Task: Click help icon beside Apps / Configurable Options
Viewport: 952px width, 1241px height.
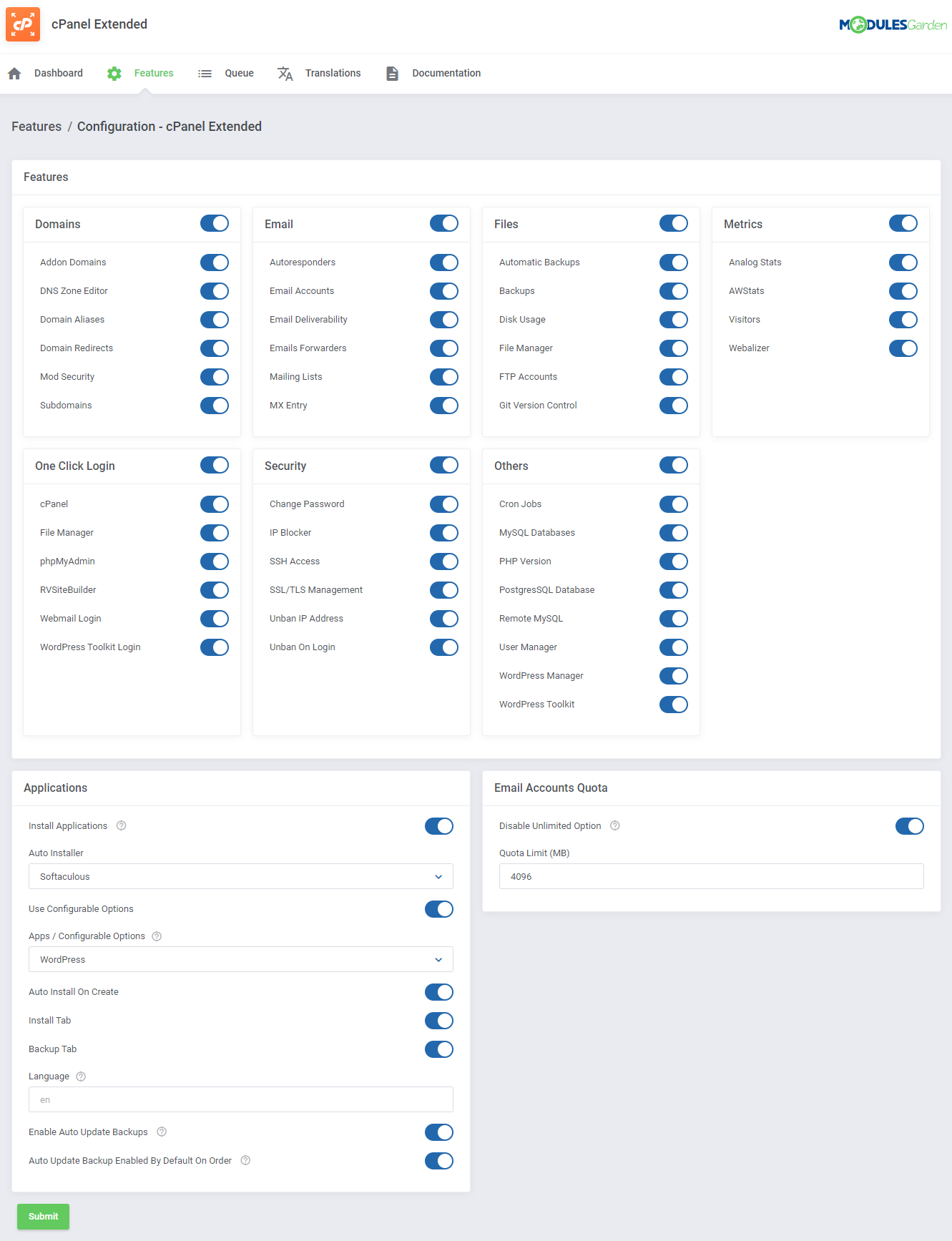Action: pyautogui.click(x=157, y=936)
